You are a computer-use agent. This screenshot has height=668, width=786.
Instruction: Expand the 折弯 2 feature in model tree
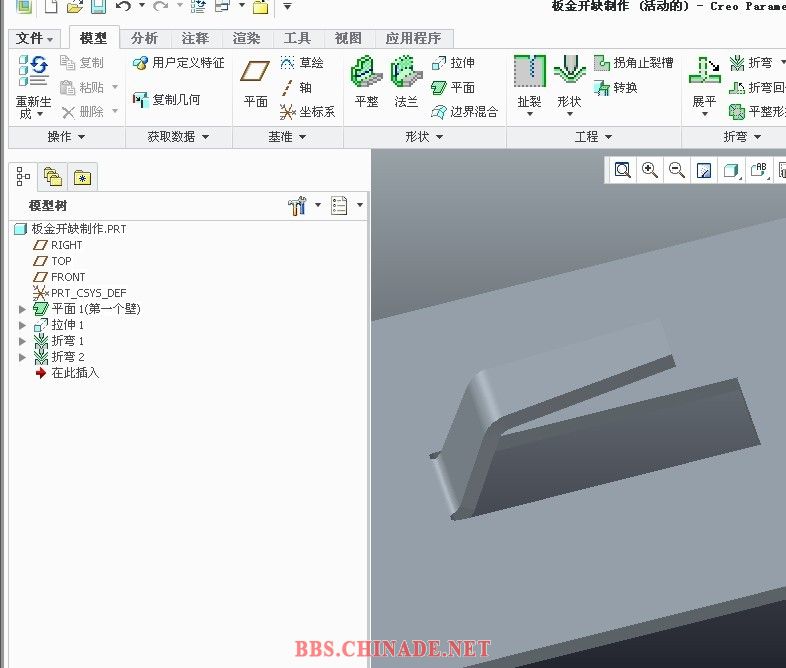[23, 357]
